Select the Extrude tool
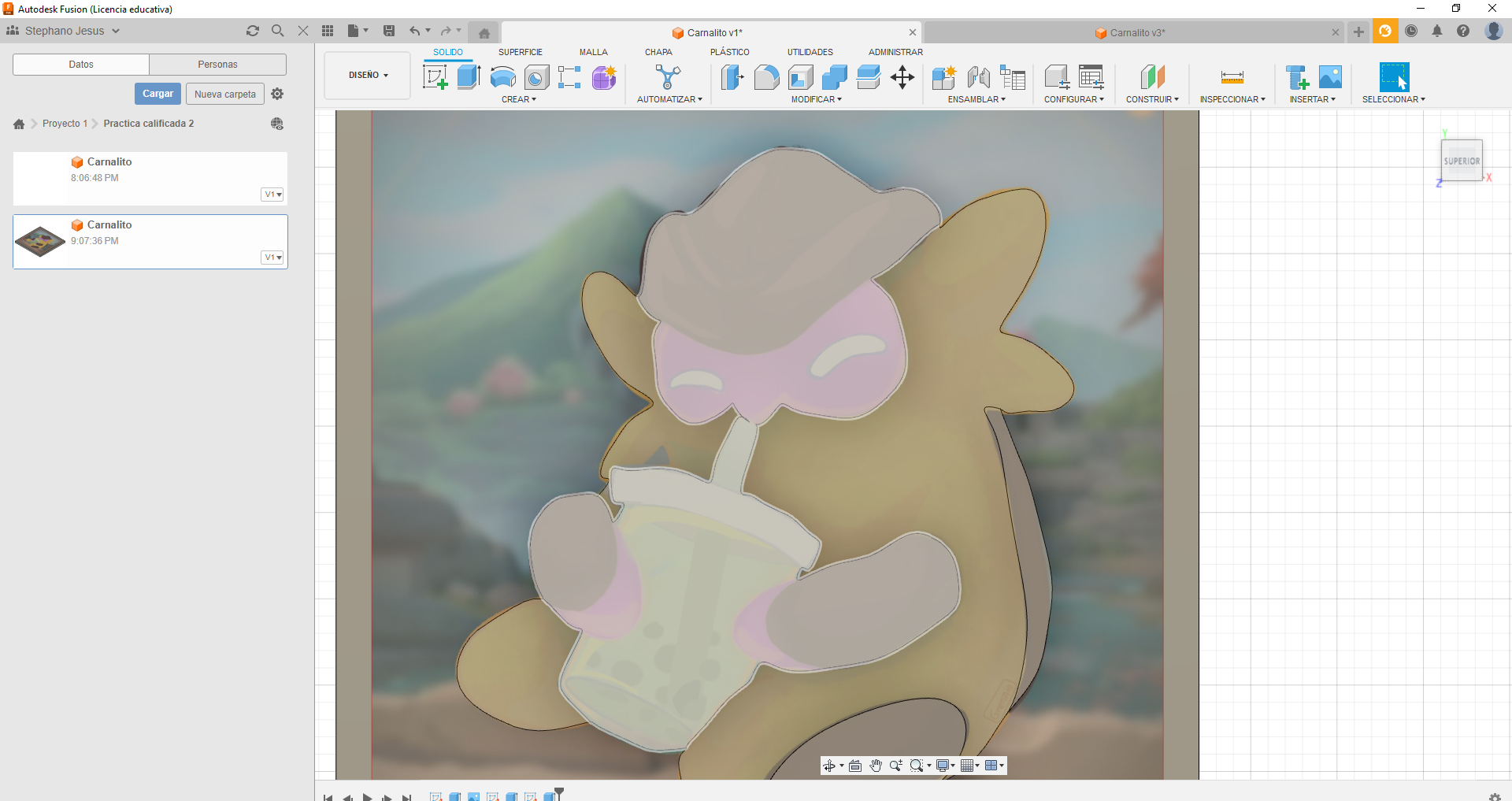This screenshot has width=1512, height=801. click(469, 77)
